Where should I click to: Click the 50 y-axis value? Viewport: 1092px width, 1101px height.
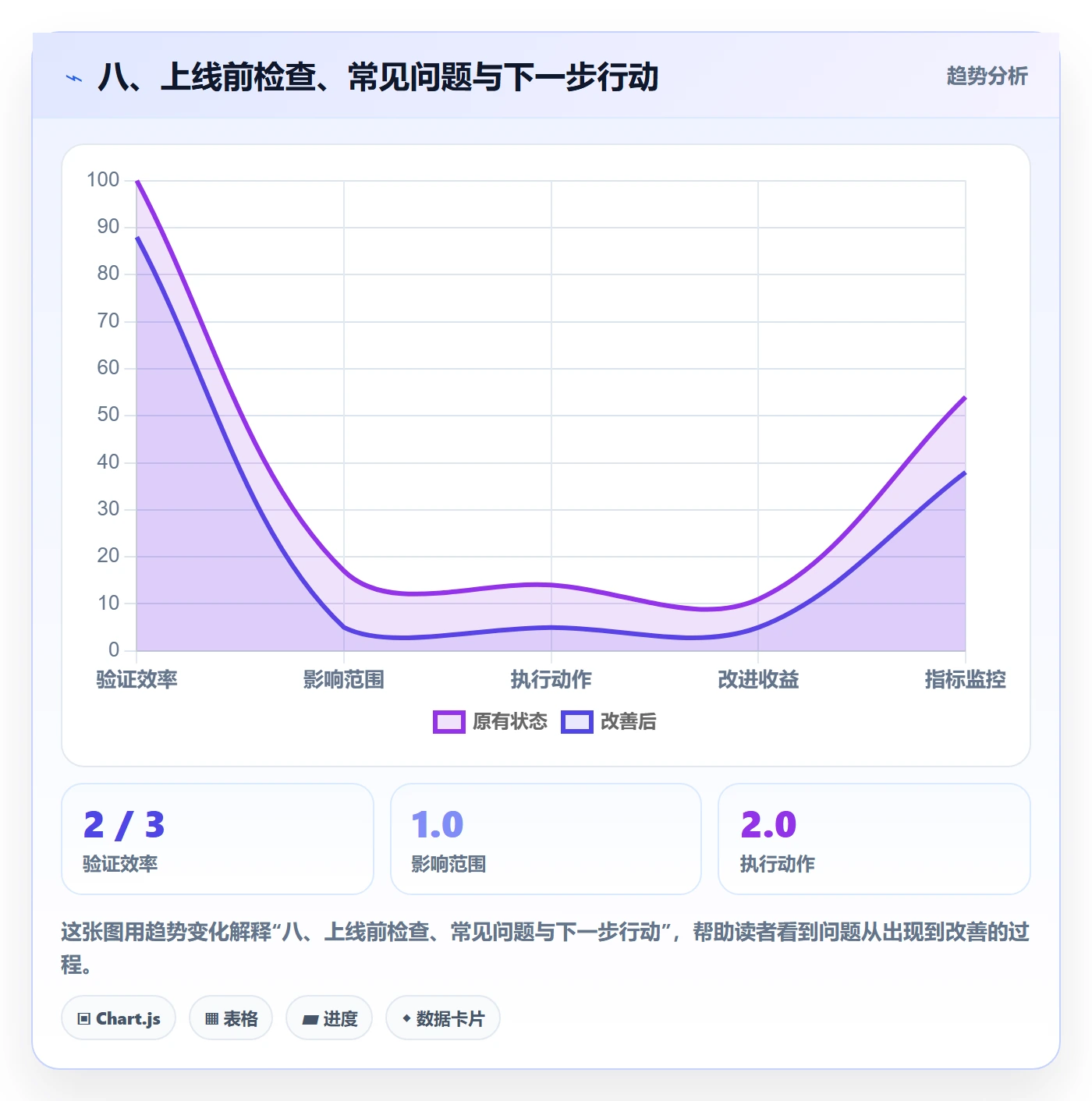(108, 415)
